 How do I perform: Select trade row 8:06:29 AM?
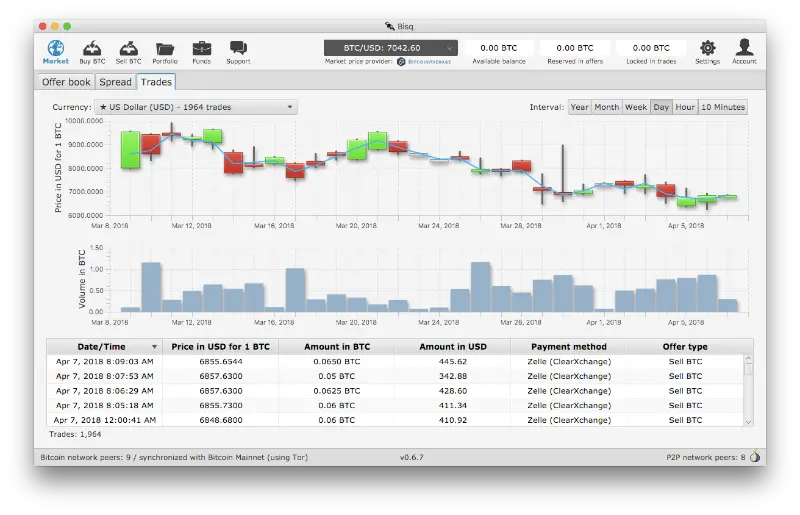point(395,391)
